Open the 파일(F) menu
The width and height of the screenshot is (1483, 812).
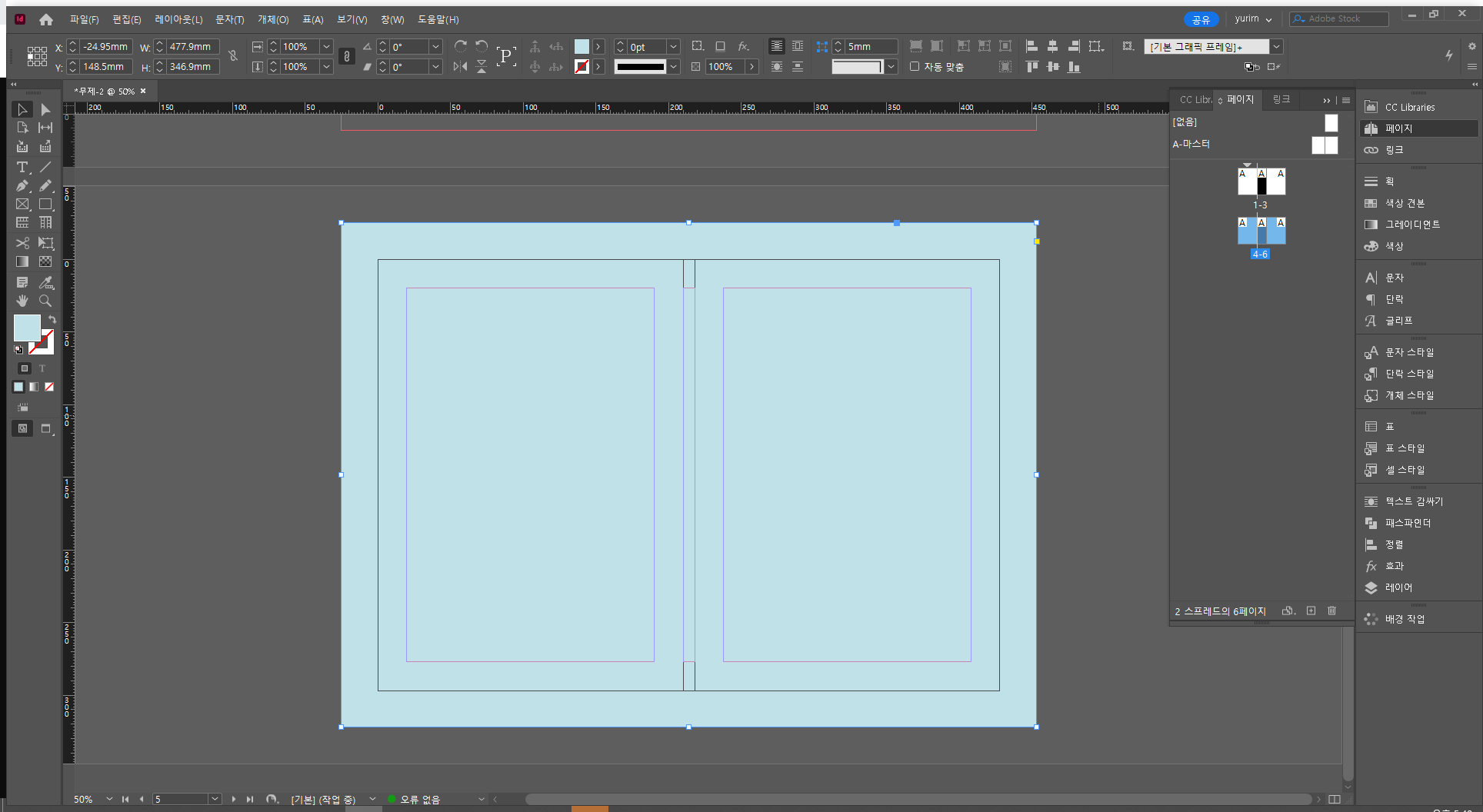point(84,19)
